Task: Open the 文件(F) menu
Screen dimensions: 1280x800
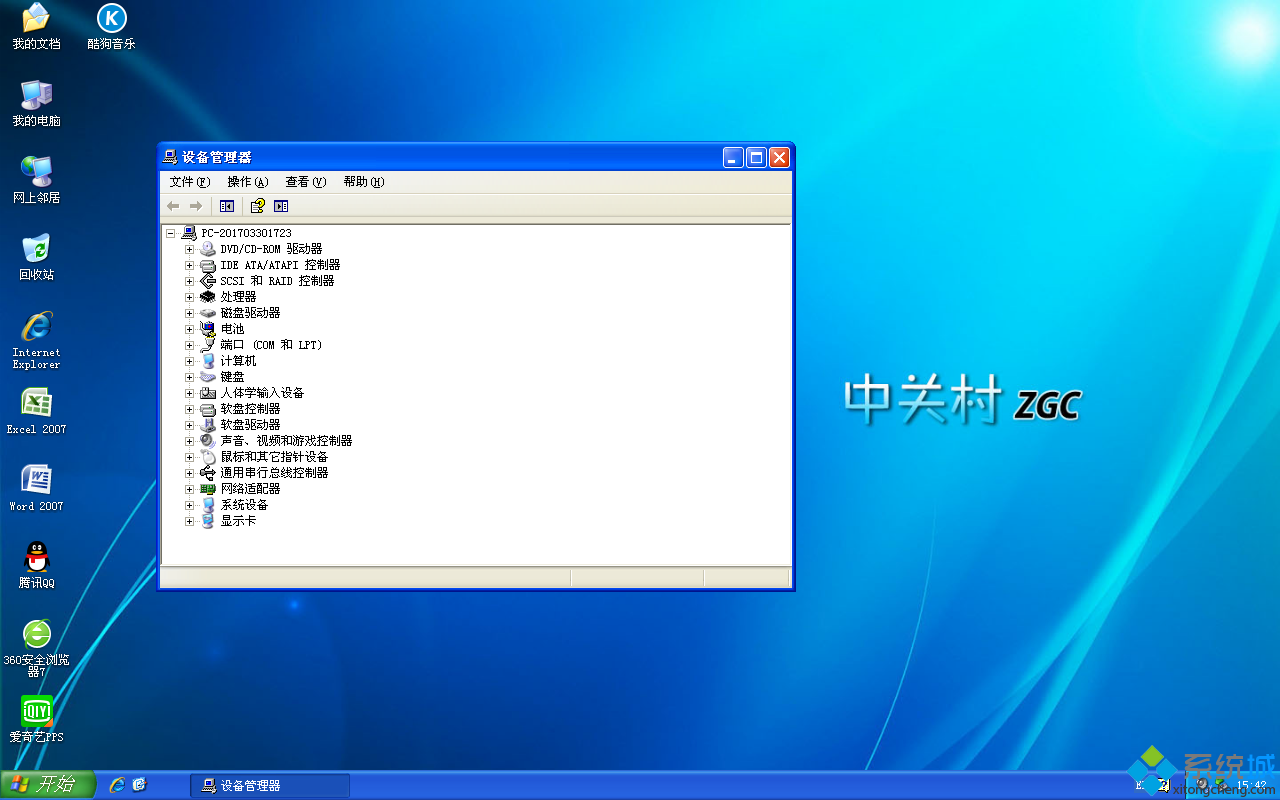Action: (189, 182)
